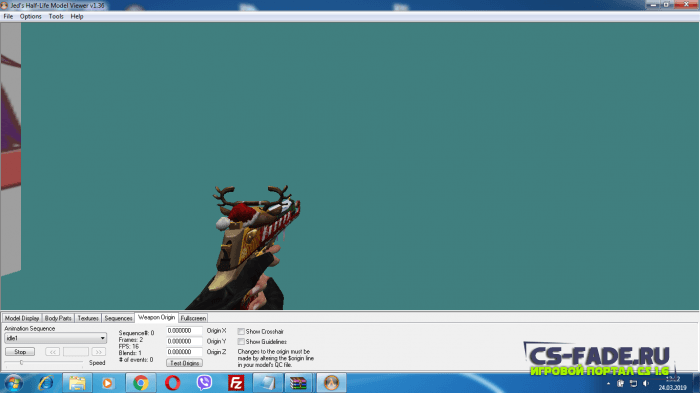The width and height of the screenshot is (700, 393).
Task: Open the Tools menu
Action: (56, 17)
